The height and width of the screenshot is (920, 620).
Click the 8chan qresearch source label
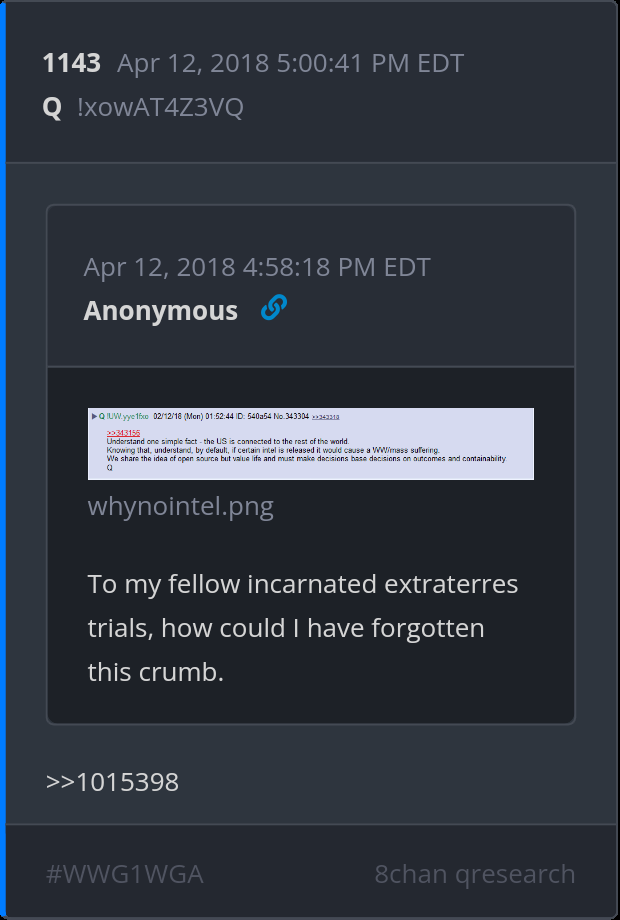[x=475, y=874]
